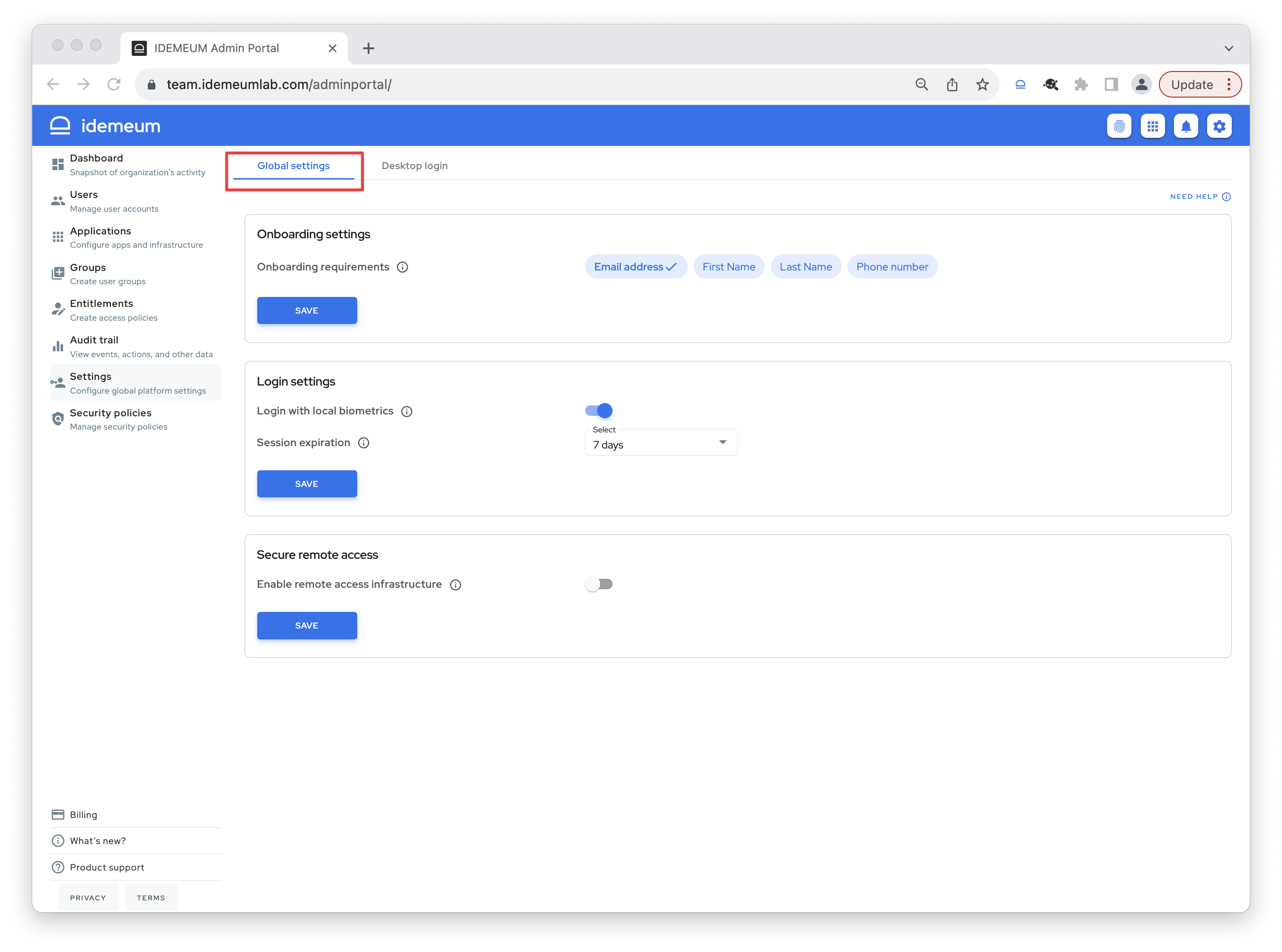
Task: Open the Product support link
Action: click(136, 867)
